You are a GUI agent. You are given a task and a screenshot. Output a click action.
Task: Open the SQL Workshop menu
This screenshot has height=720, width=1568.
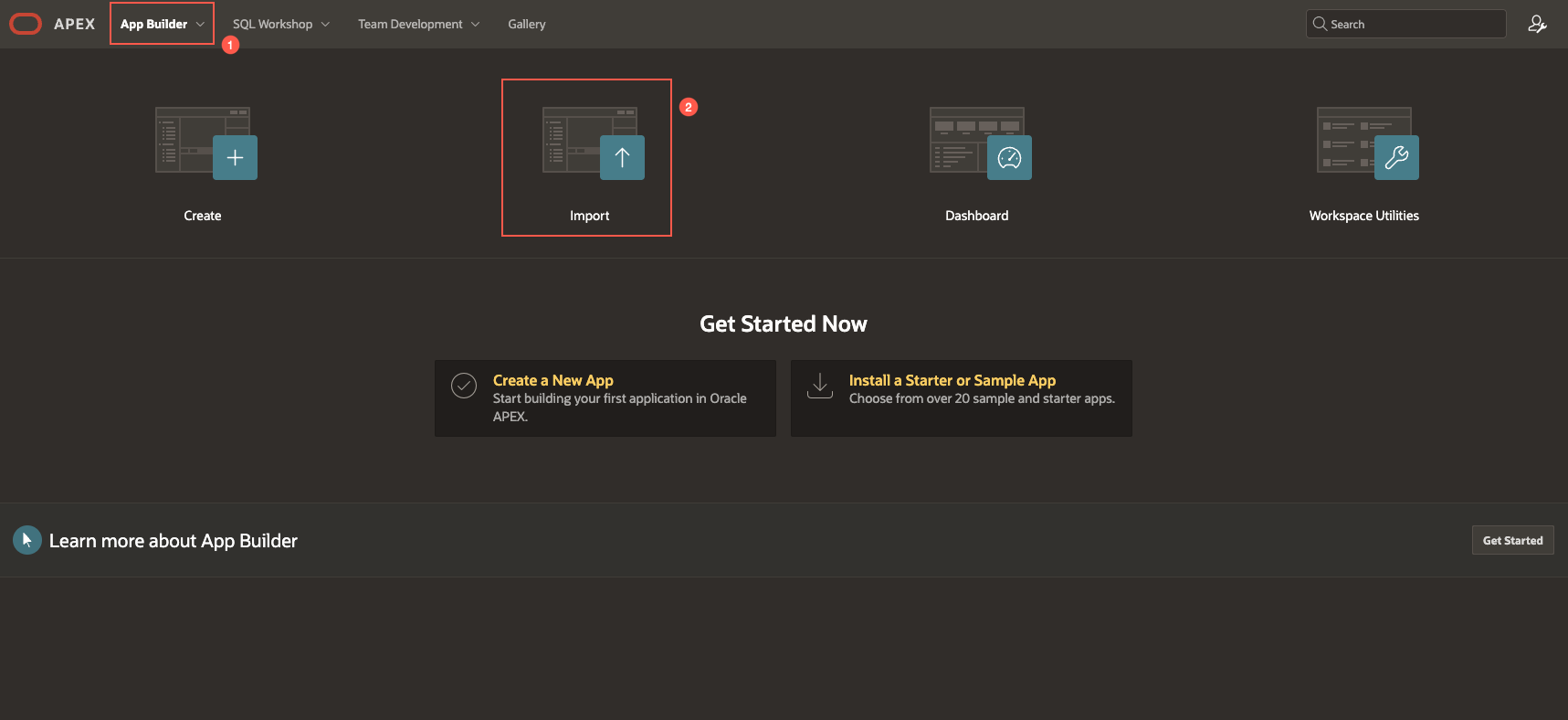pyautogui.click(x=280, y=24)
